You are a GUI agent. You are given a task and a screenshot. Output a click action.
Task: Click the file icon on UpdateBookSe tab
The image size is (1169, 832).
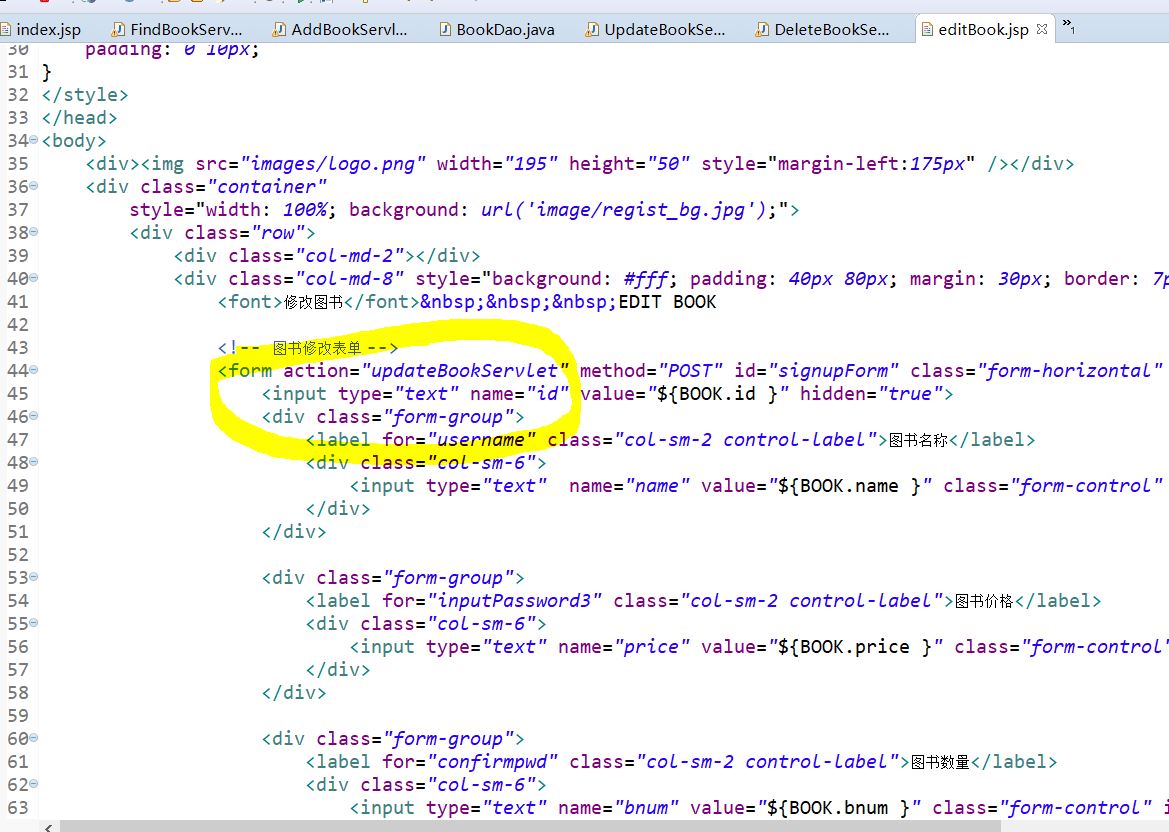tap(593, 29)
